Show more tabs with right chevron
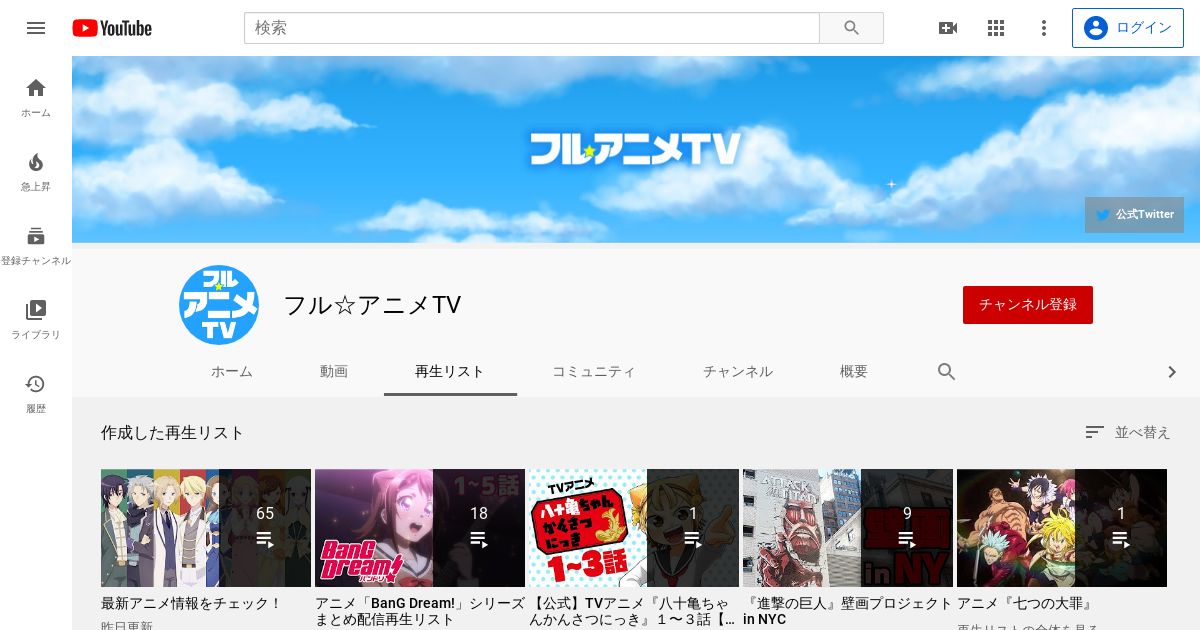1200x630 pixels. coord(1172,372)
